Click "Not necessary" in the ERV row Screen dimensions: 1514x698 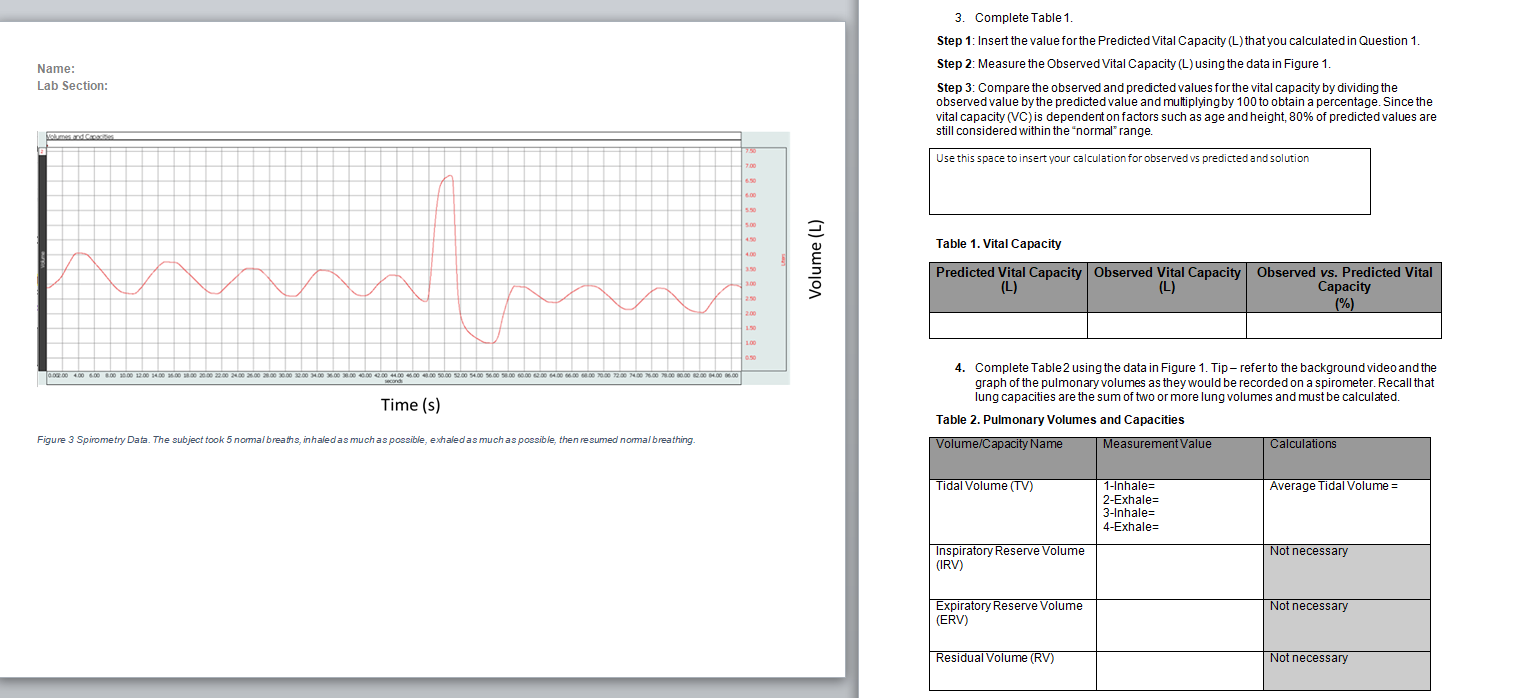click(x=1308, y=606)
